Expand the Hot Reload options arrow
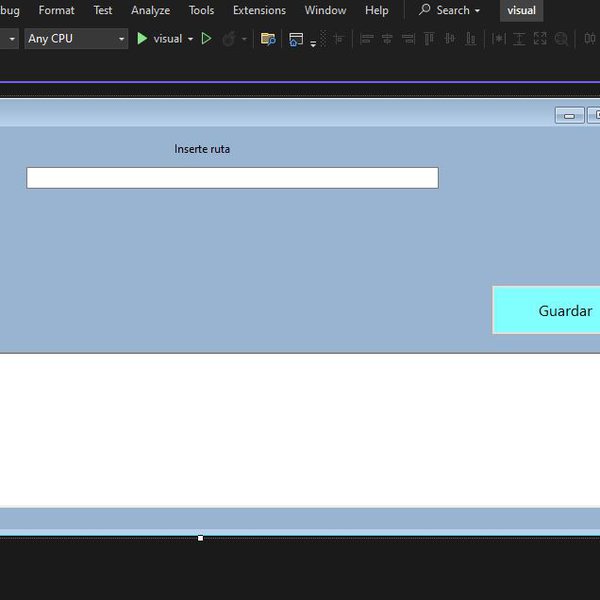This screenshot has height=600, width=600. [x=244, y=39]
